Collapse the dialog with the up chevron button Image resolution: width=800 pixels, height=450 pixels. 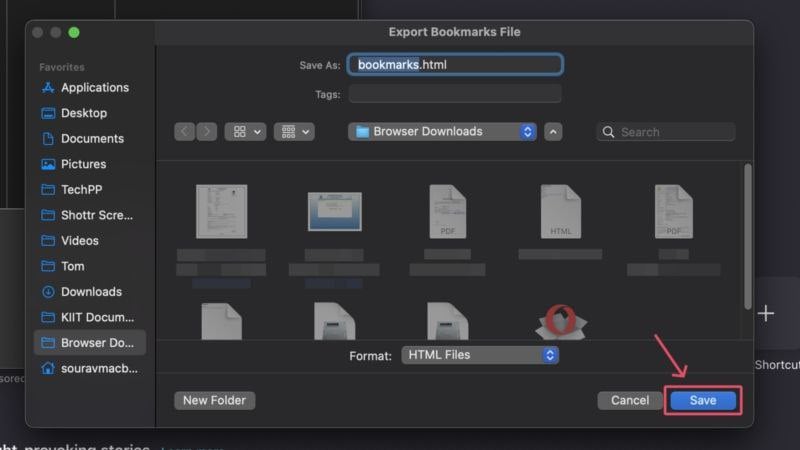(553, 132)
